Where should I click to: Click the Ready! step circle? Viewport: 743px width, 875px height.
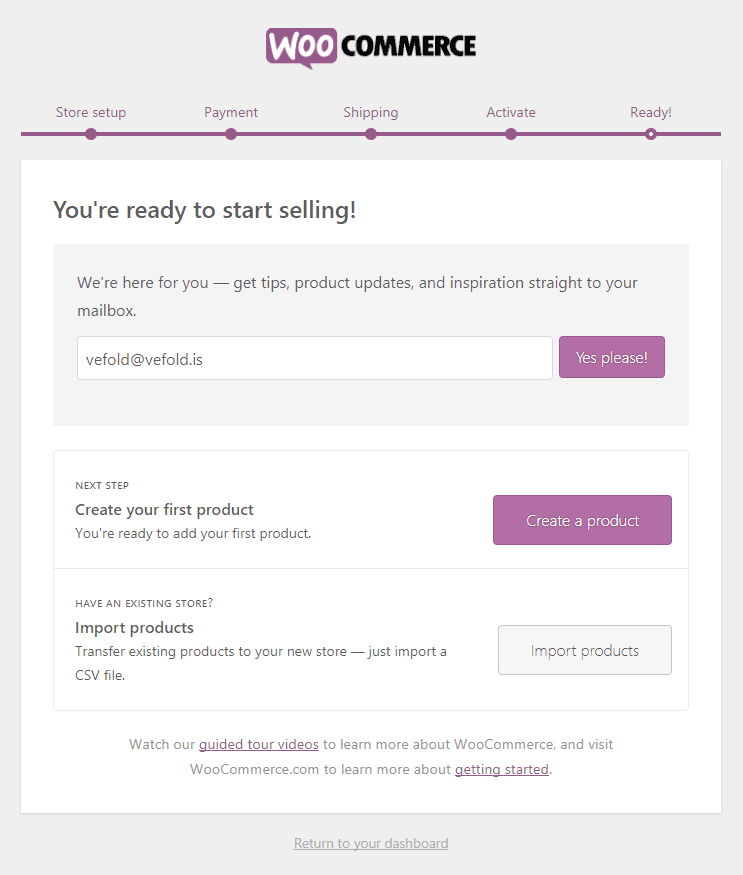pyautogui.click(x=651, y=134)
